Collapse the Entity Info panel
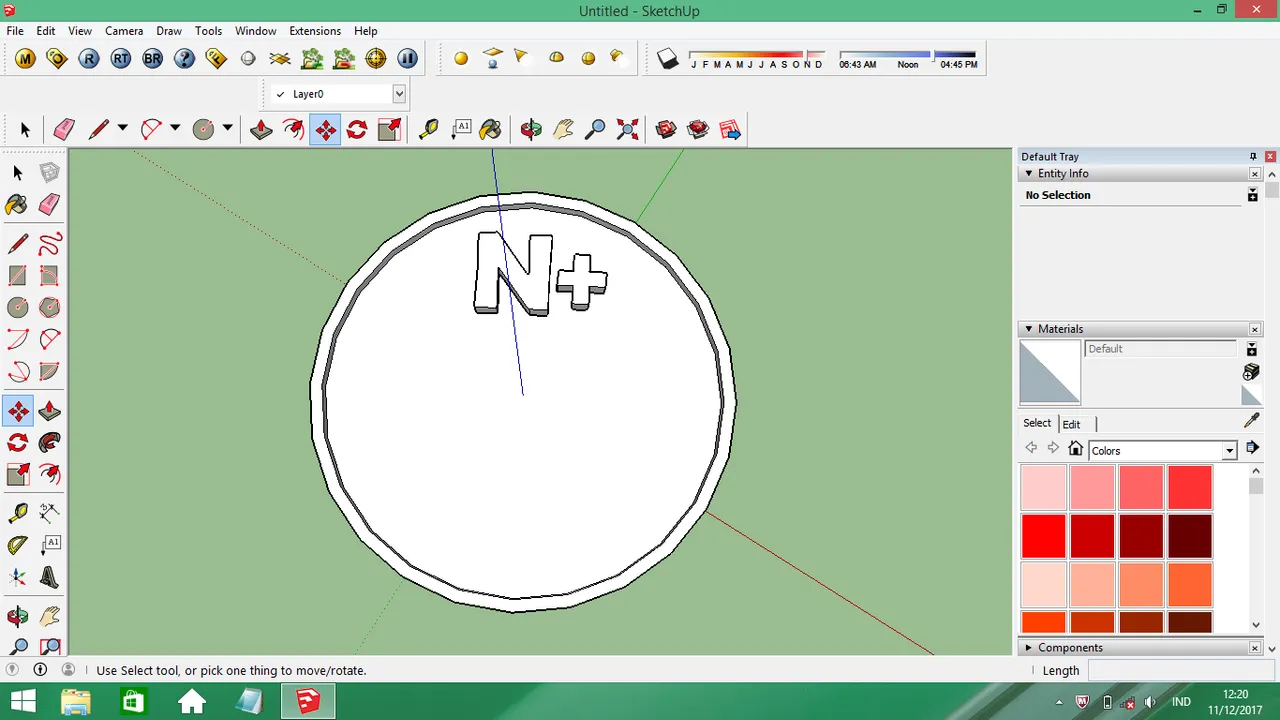Image resolution: width=1280 pixels, height=720 pixels. 1028,174
